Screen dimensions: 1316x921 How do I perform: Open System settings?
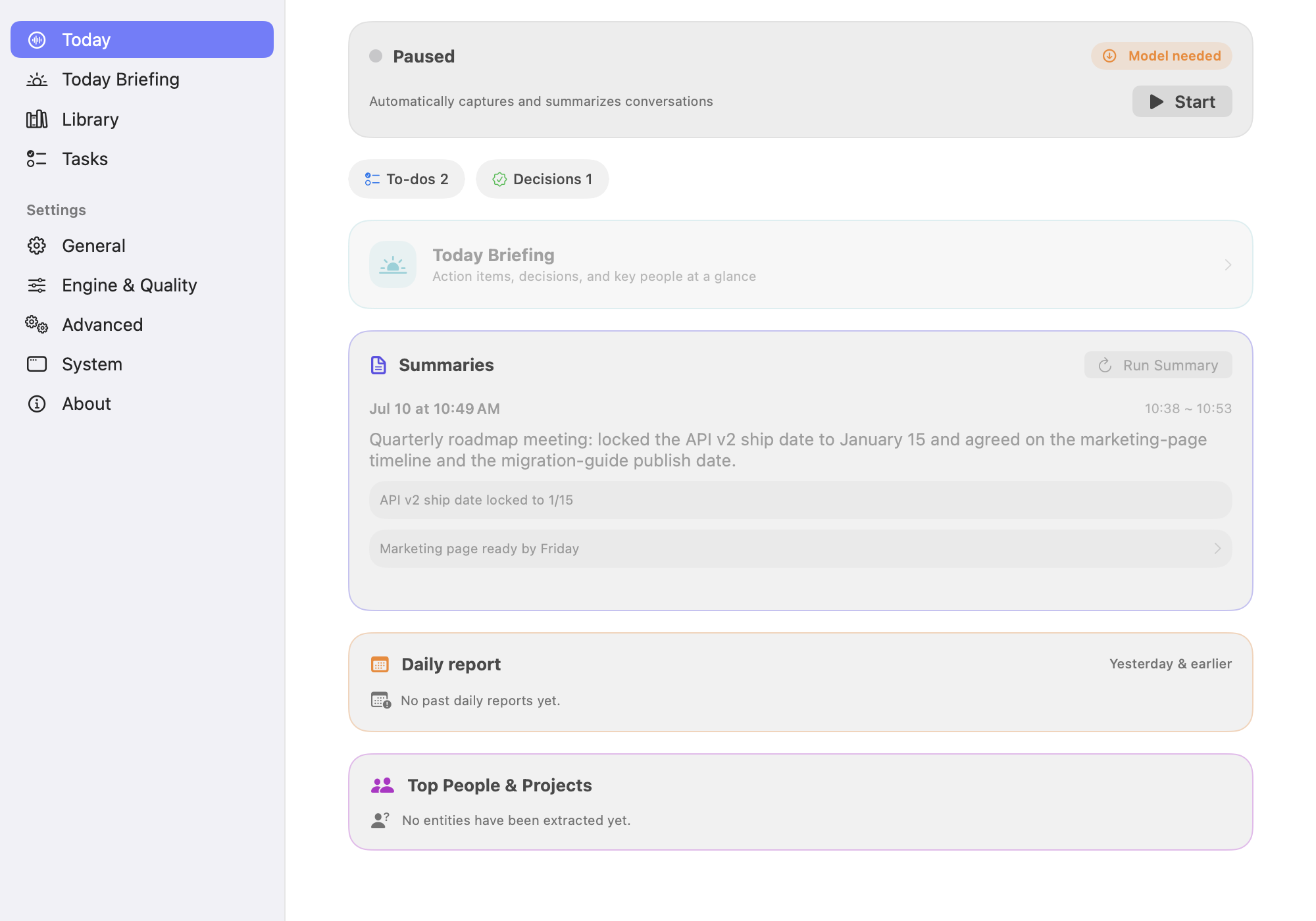pos(142,364)
